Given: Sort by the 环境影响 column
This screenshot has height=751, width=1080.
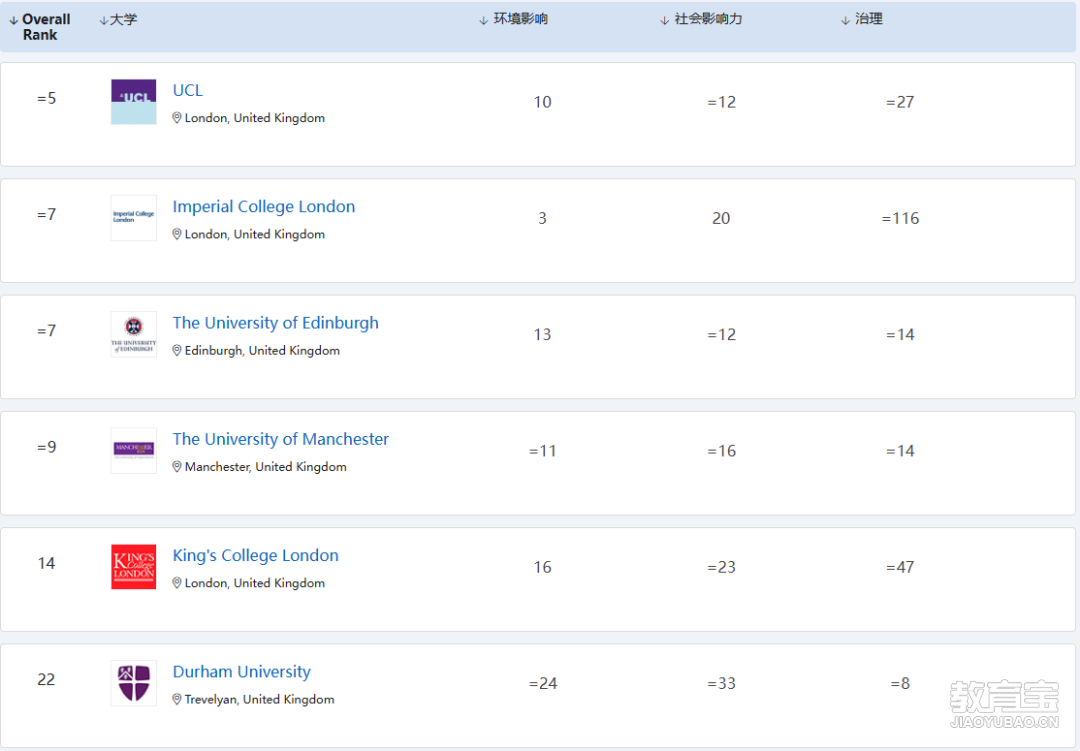Looking at the screenshot, I should (x=514, y=19).
